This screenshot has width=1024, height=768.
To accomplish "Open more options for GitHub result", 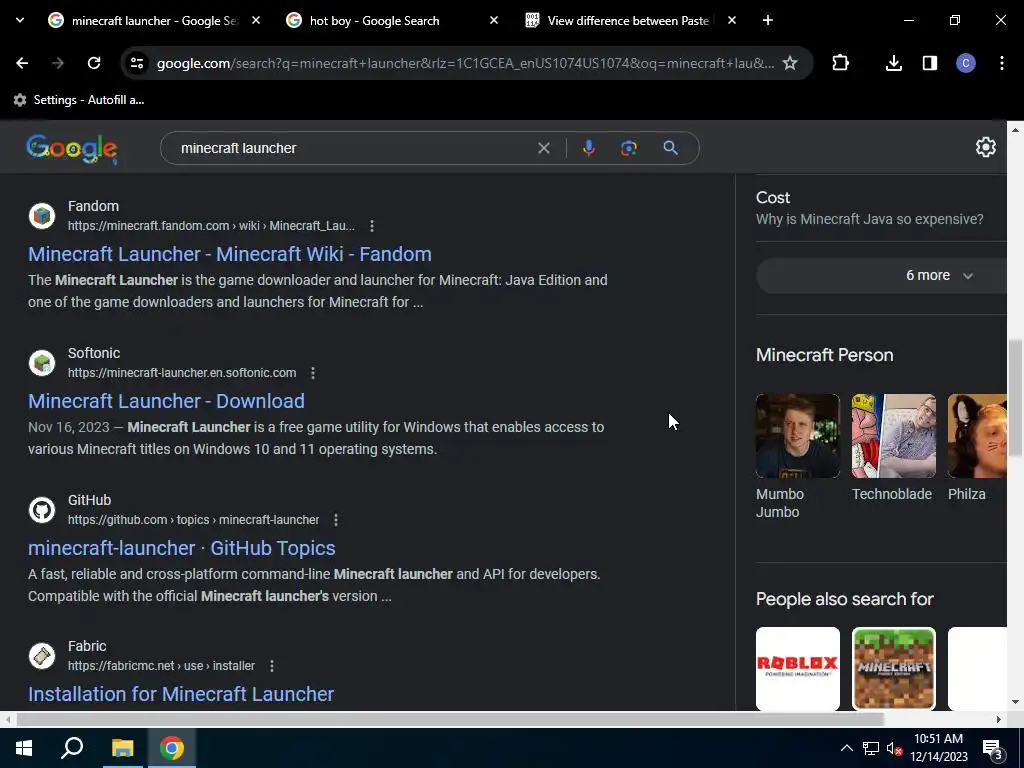I will point(336,520).
